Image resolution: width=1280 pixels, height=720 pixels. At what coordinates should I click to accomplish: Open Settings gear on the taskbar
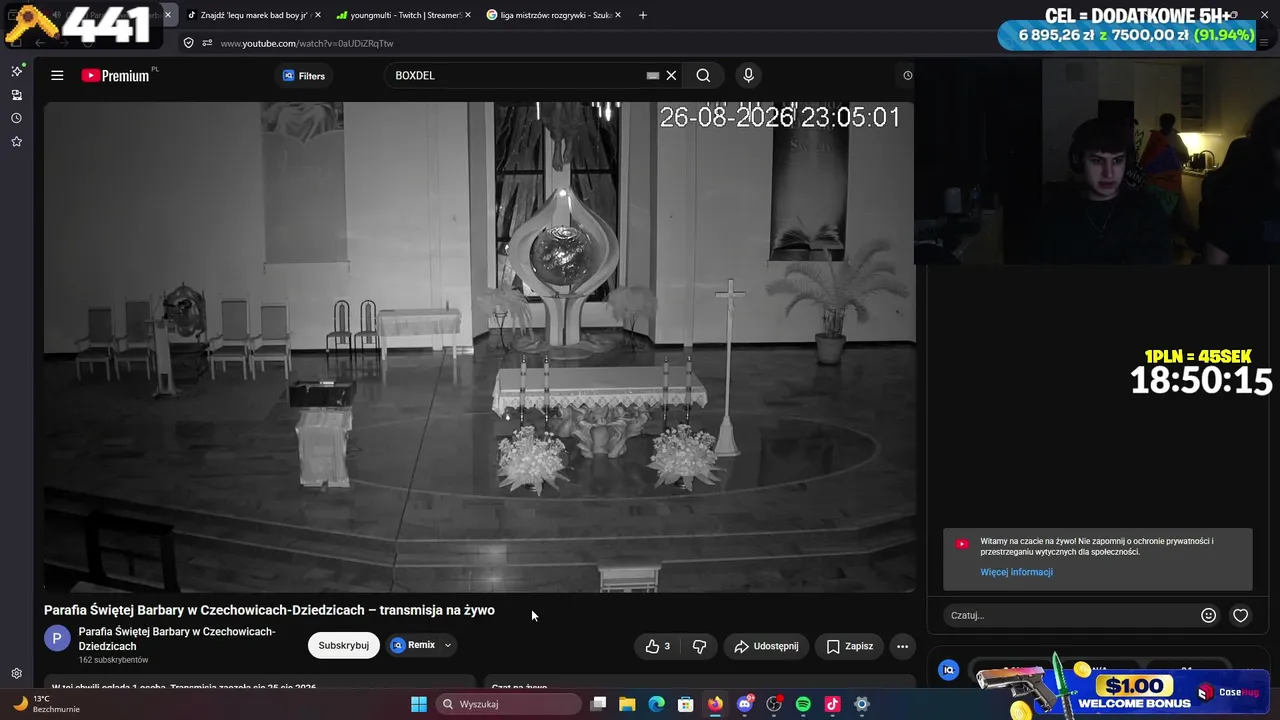[862, 704]
